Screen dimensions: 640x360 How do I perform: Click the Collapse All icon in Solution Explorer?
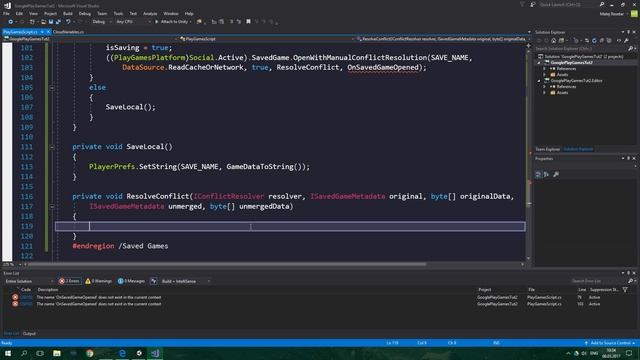tap(602, 40)
